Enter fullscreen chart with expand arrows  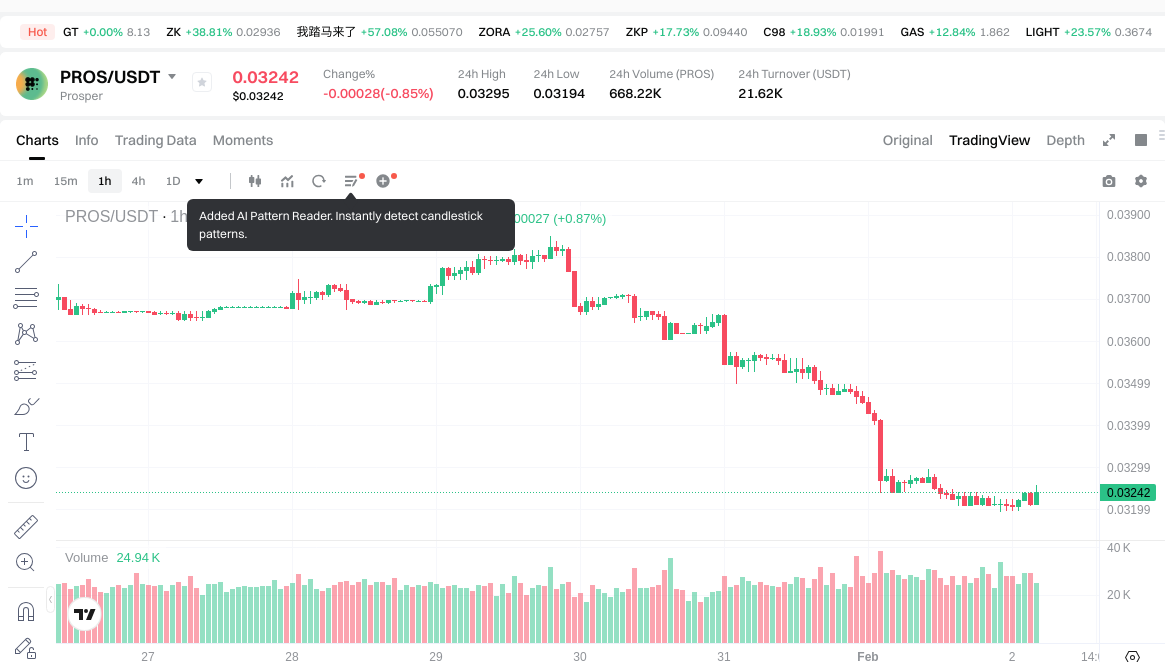[1109, 140]
